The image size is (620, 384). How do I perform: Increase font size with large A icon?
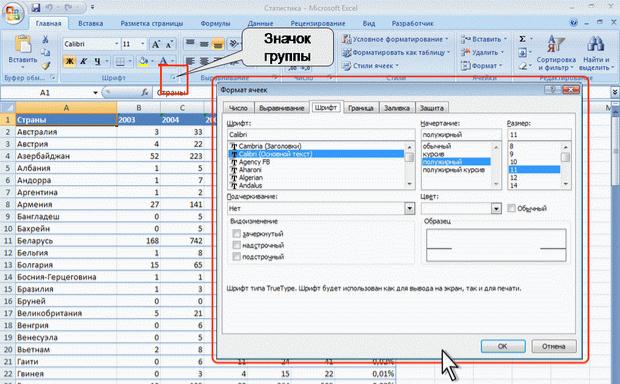pos(156,44)
